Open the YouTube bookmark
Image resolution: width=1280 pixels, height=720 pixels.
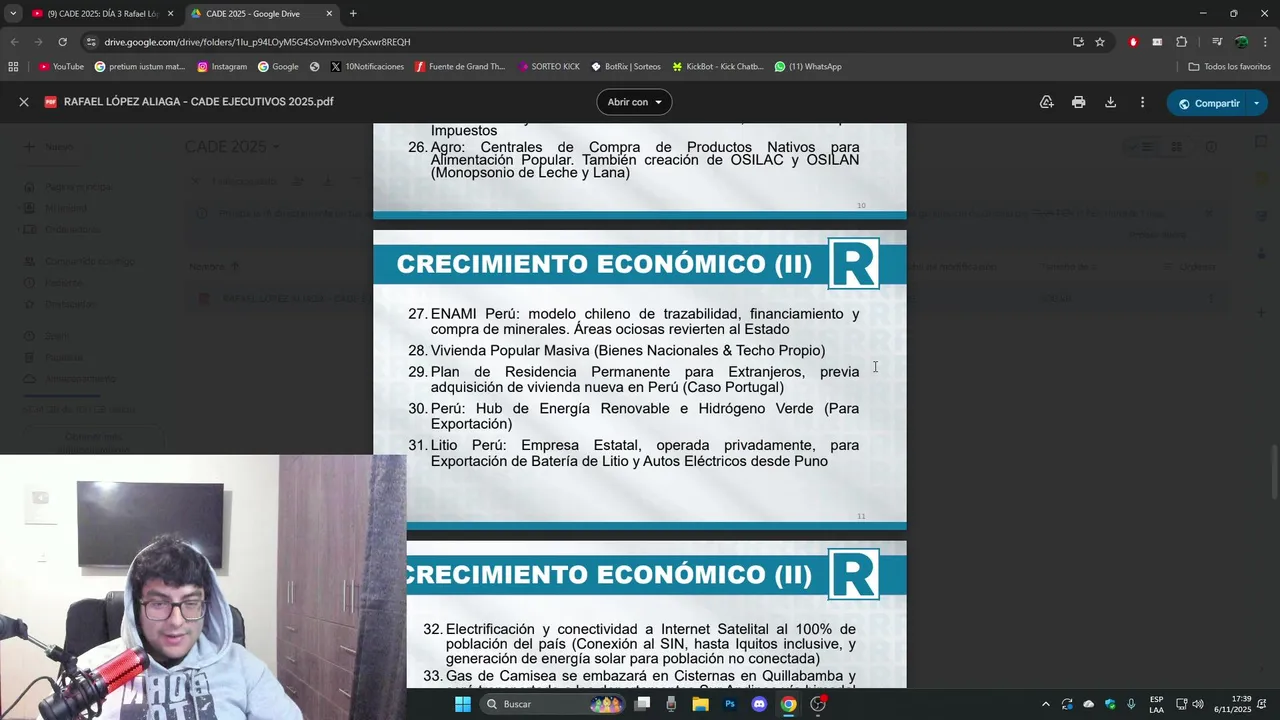61,67
